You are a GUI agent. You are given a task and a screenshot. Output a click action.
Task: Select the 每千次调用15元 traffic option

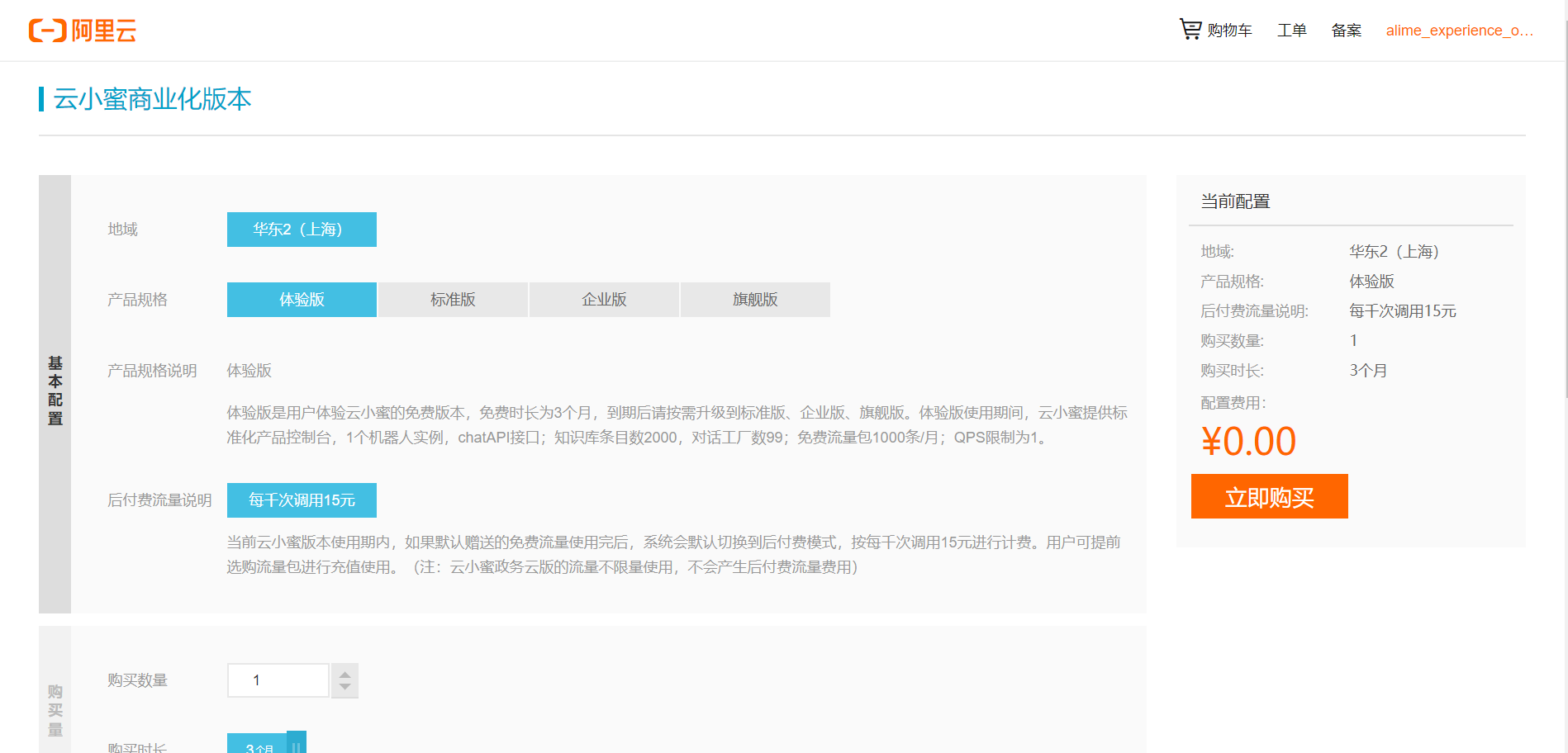302,500
